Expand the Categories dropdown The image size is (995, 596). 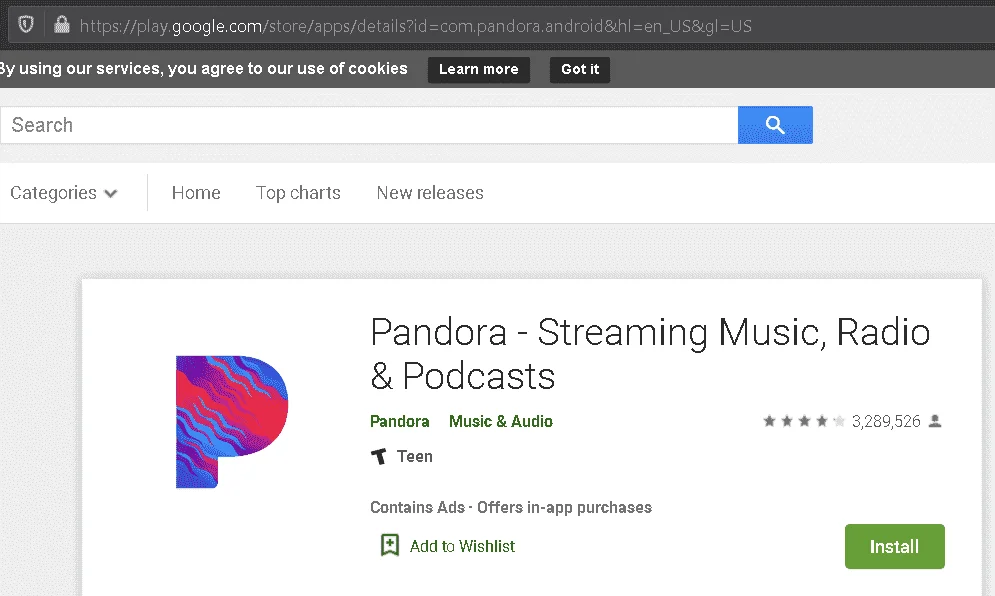pos(63,193)
